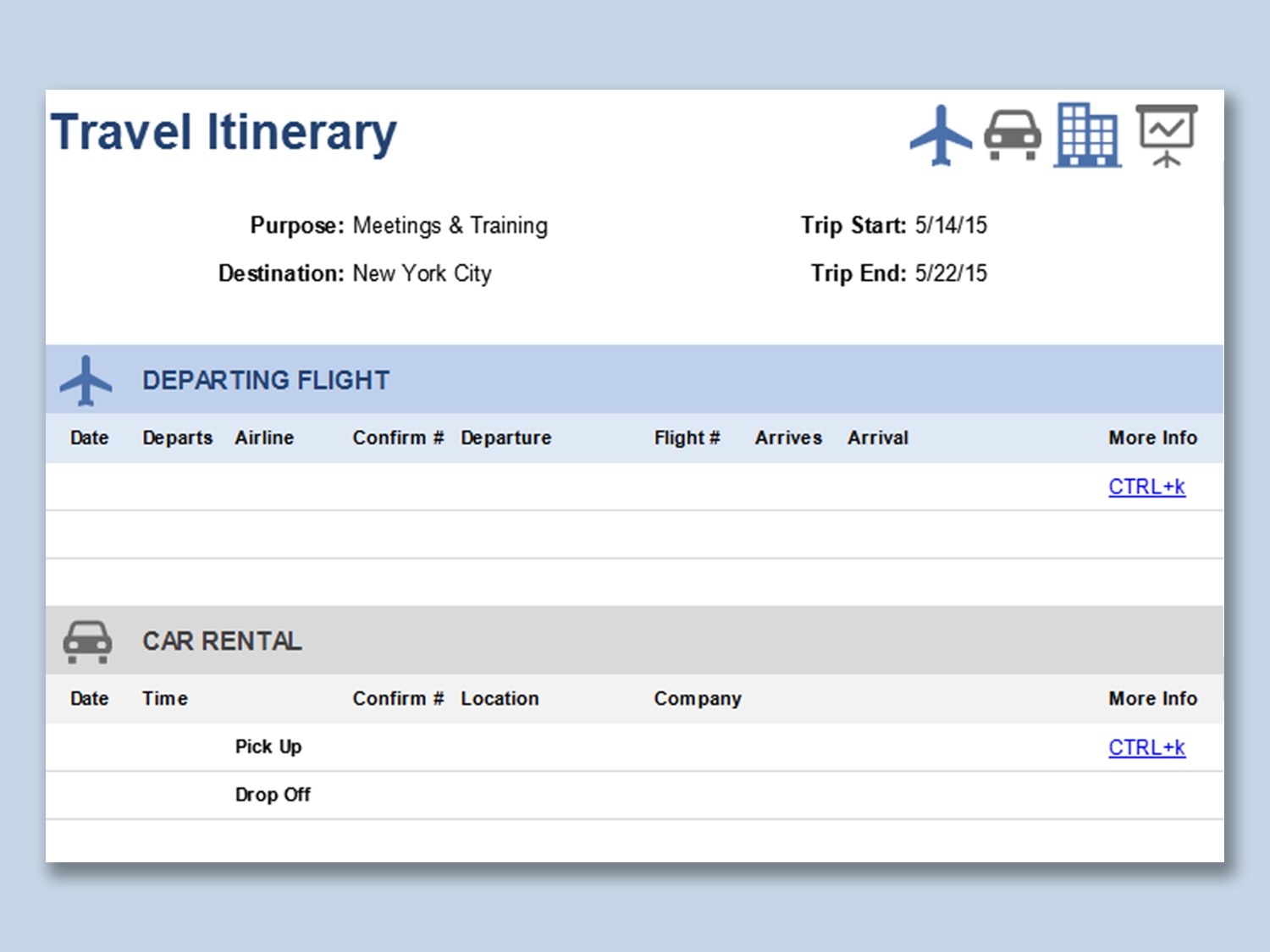Open CTRL+k link in Departing Flight row
1270x952 pixels.
coord(1146,487)
